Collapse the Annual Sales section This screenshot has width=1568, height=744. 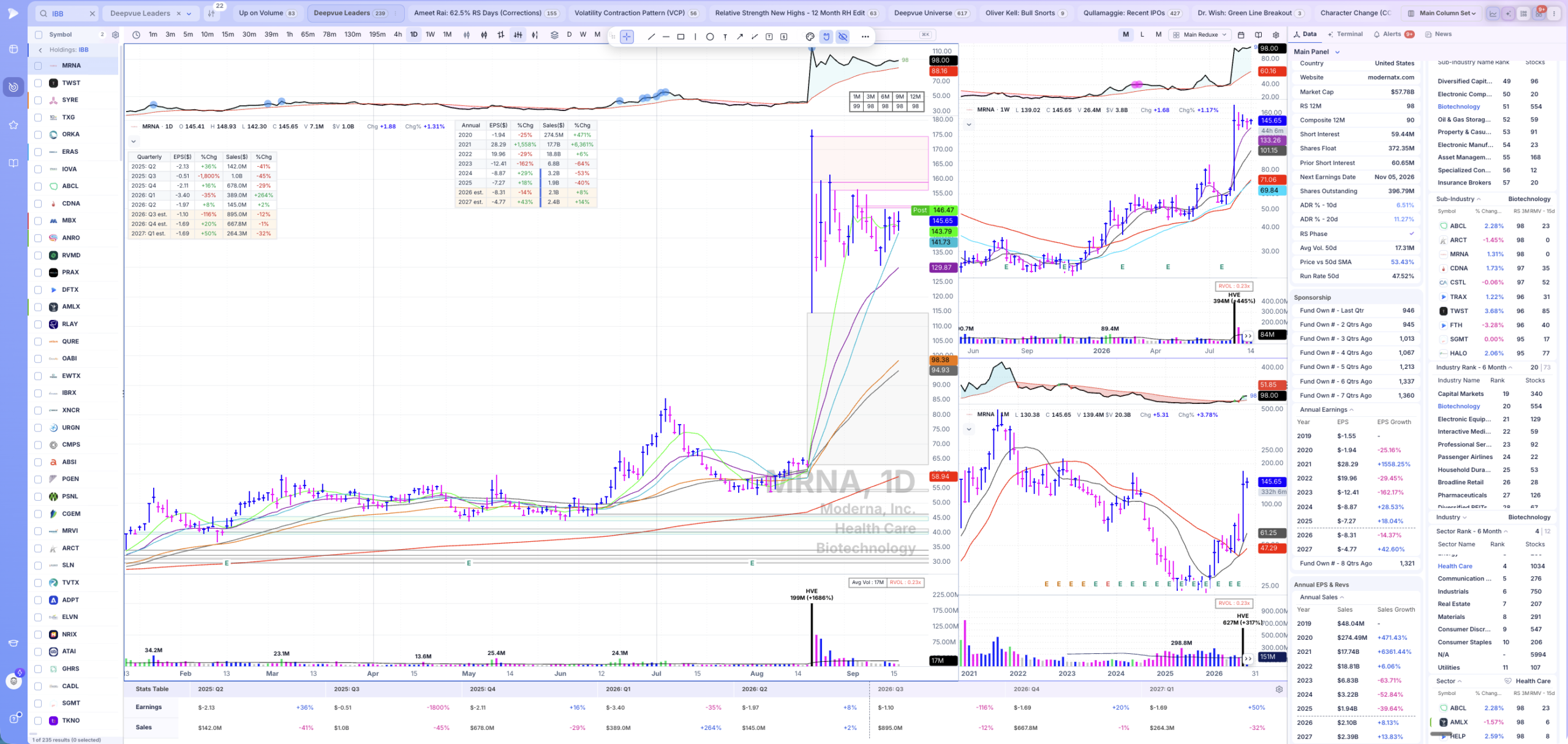pyautogui.click(x=1341, y=598)
